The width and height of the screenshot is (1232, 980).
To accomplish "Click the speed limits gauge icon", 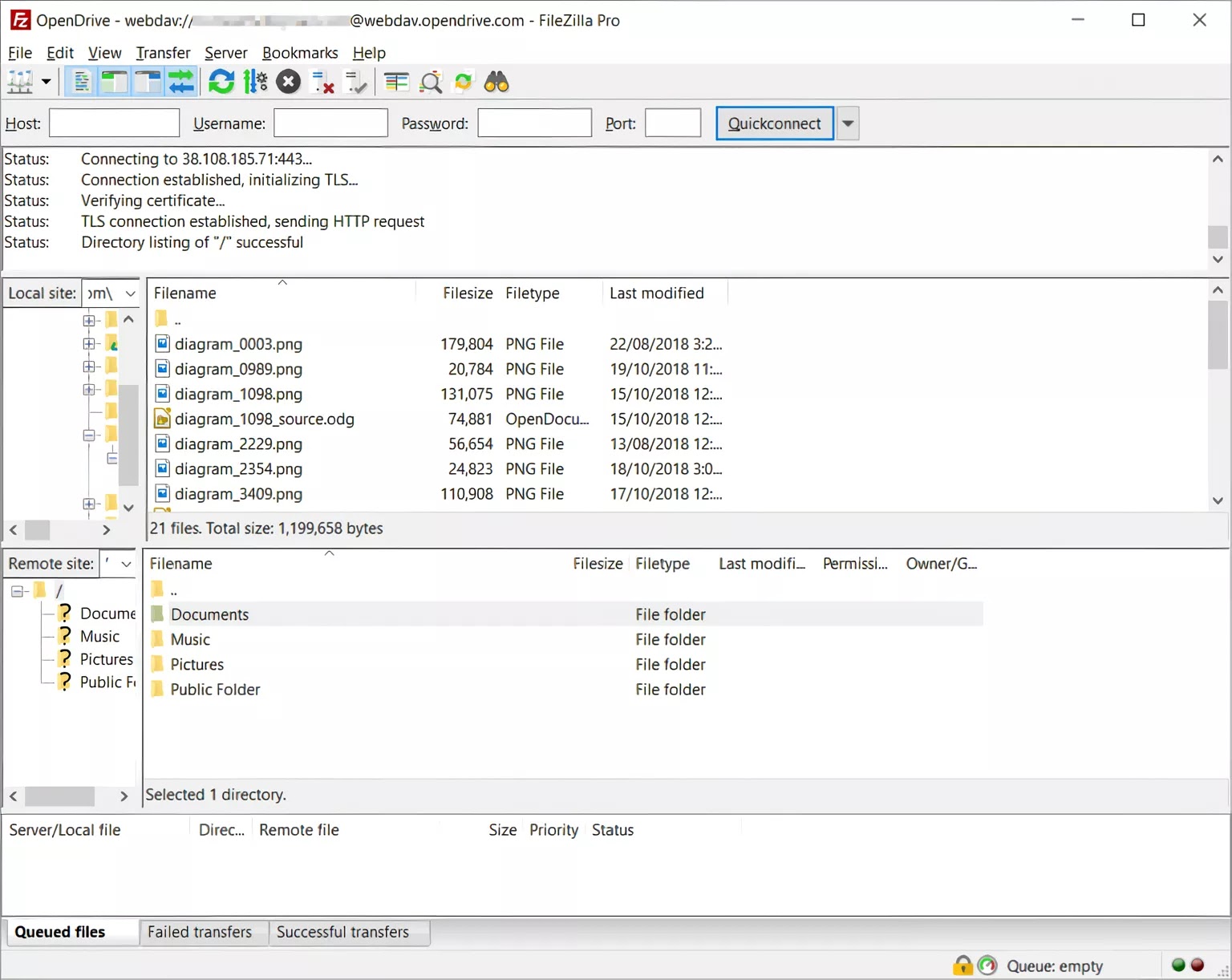I will coord(987,966).
